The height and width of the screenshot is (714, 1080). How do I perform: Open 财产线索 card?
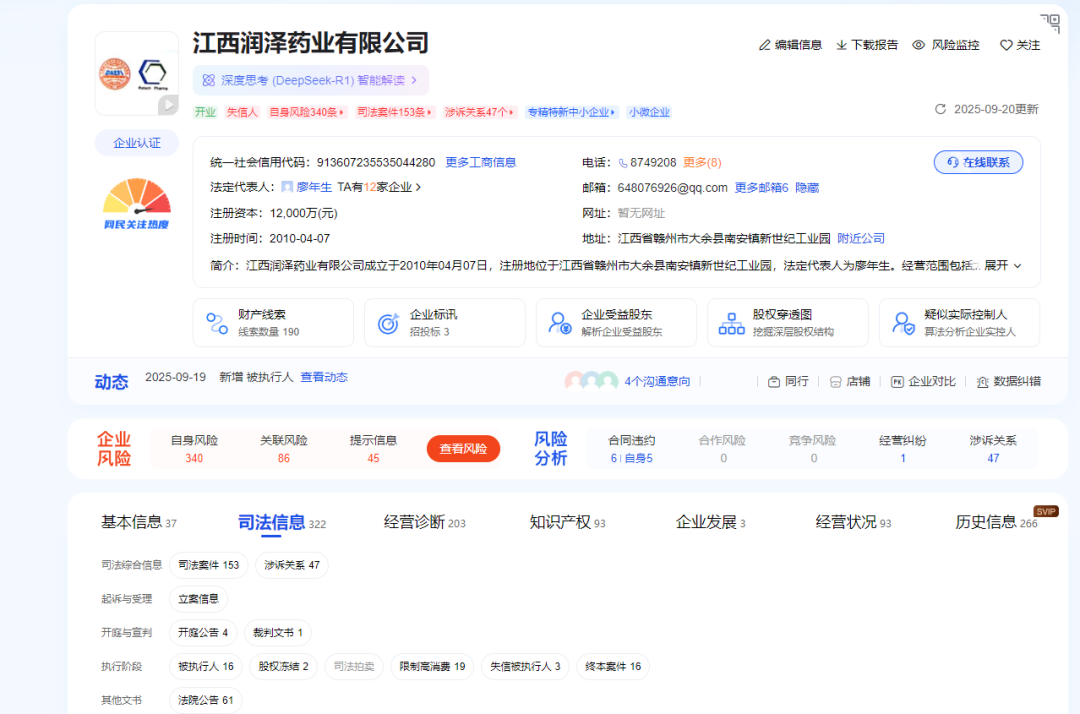273,322
